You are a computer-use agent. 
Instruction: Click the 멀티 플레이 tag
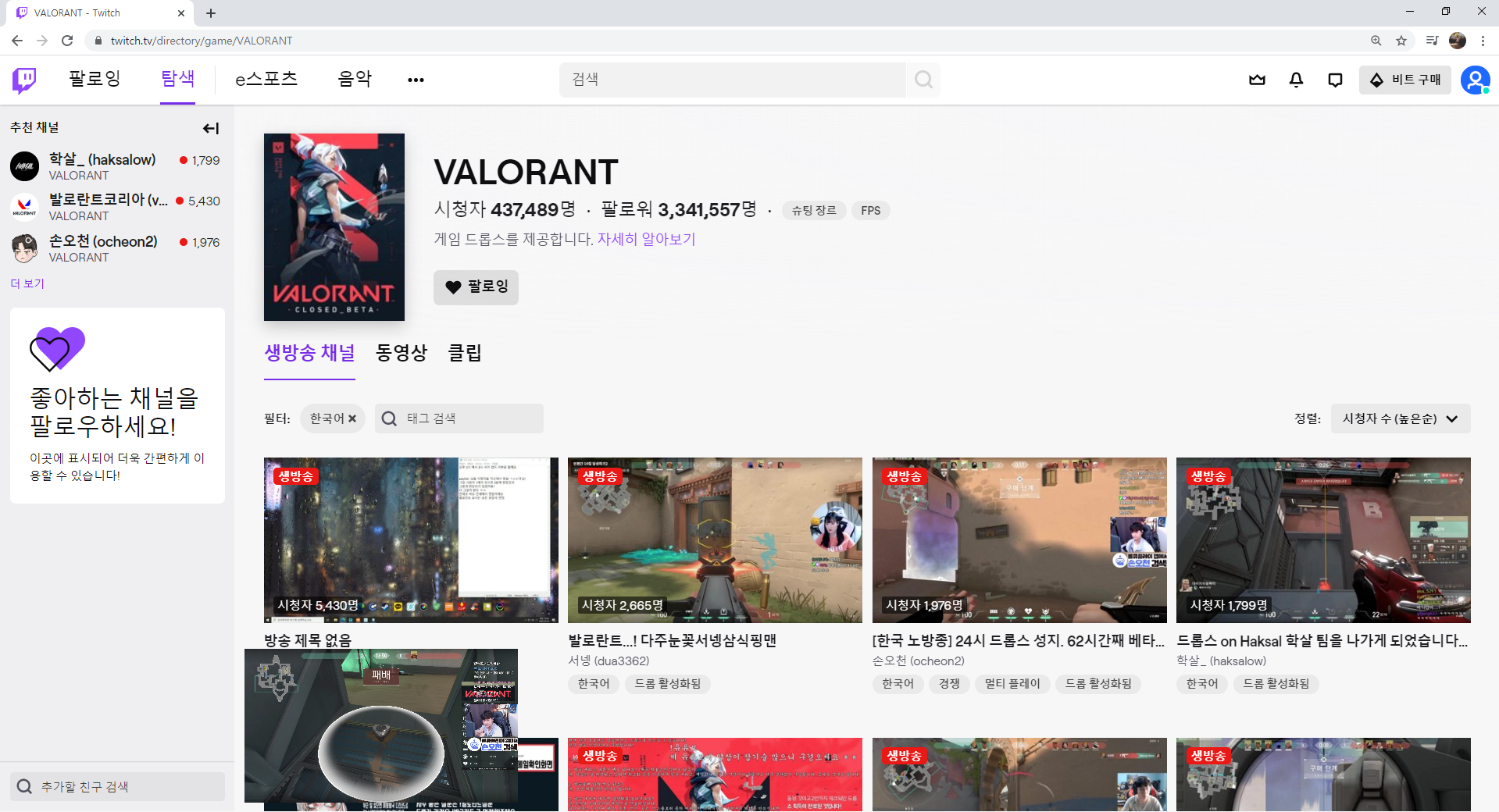tap(1012, 684)
